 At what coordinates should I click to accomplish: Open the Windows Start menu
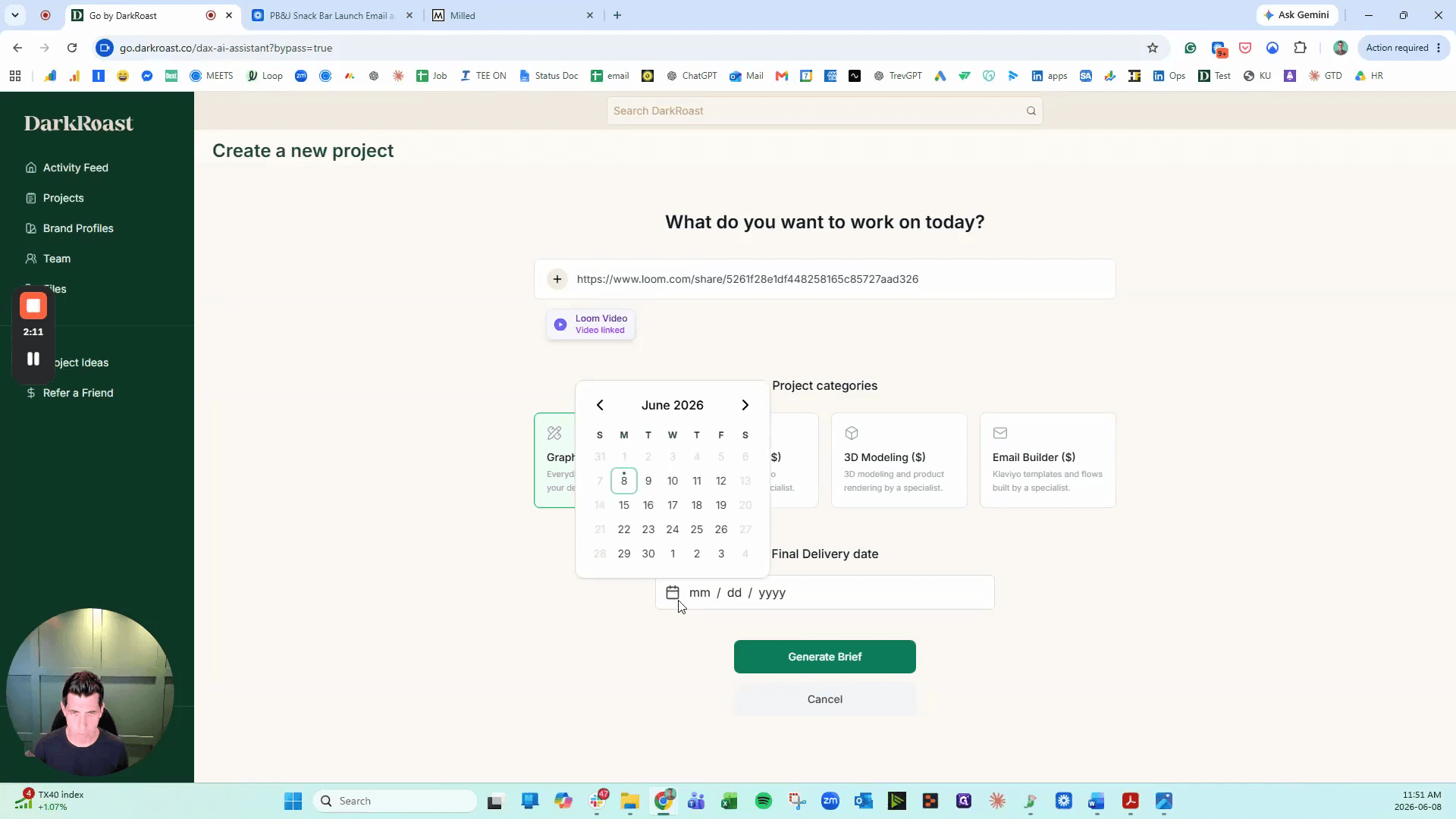pyautogui.click(x=293, y=801)
